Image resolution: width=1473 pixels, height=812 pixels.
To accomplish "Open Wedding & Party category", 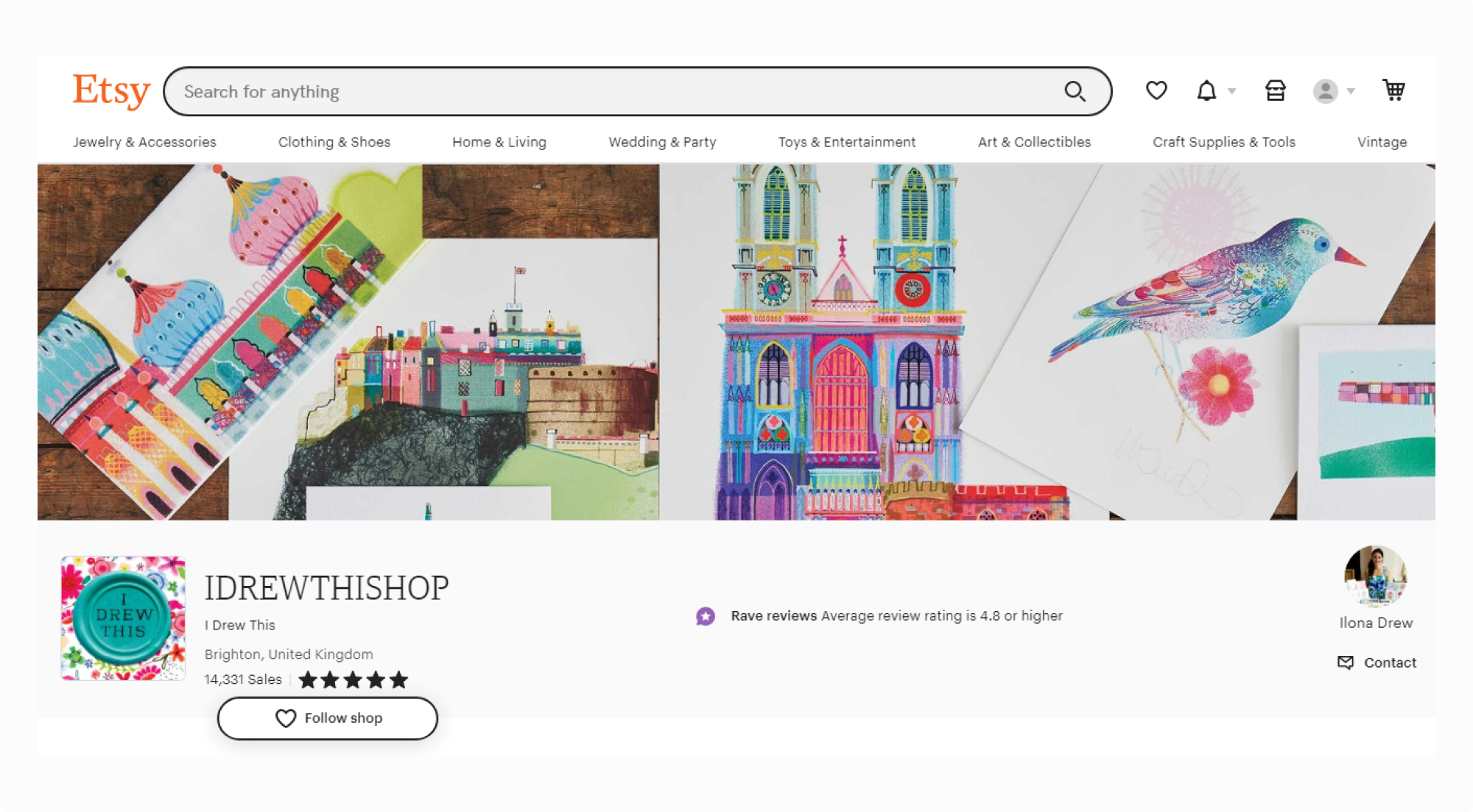I will coord(662,142).
